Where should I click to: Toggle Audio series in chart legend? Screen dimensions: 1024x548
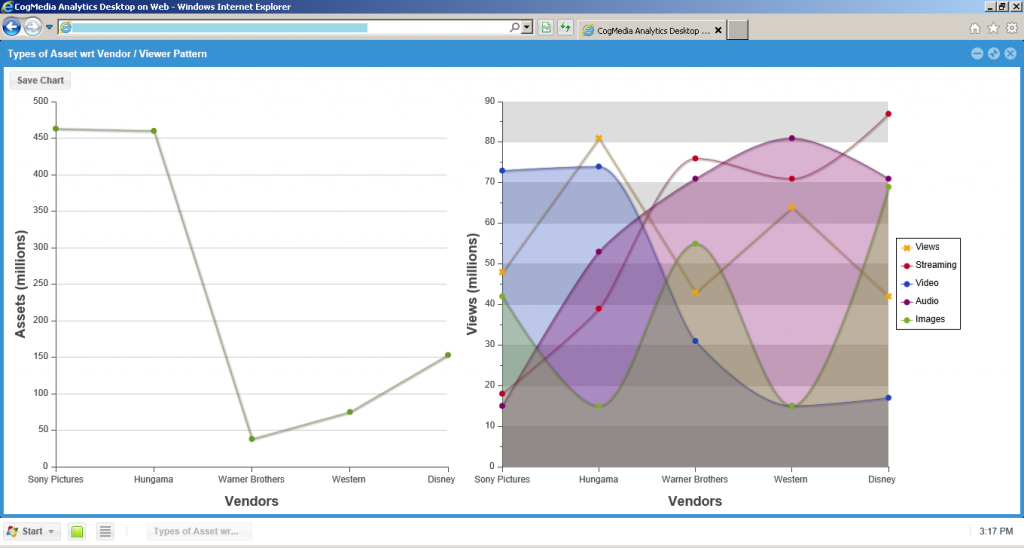click(926, 301)
